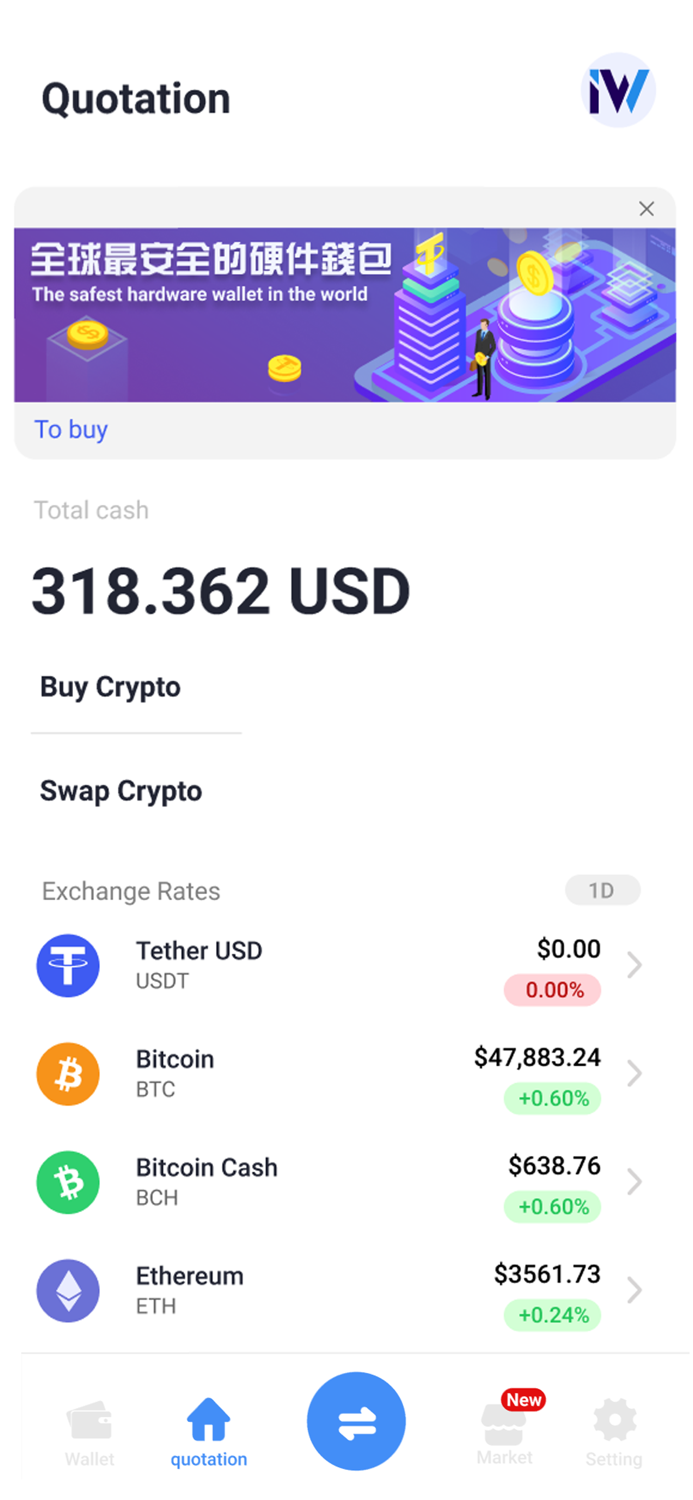Tap the To buy link
693x1500 pixels.
(70, 429)
